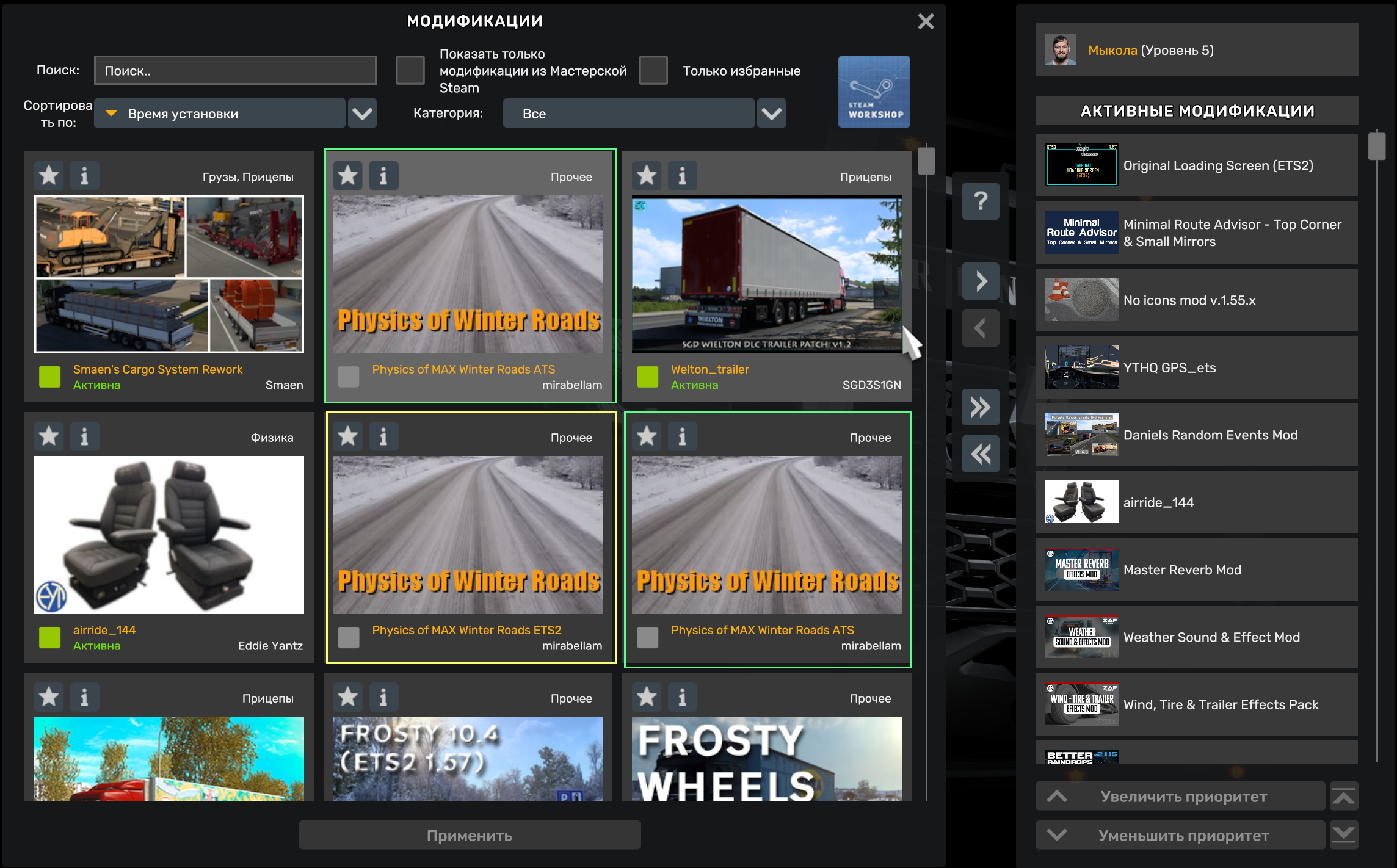Open info for Smaen's Cargo System Rework
The image size is (1397, 868).
click(x=84, y=176)
